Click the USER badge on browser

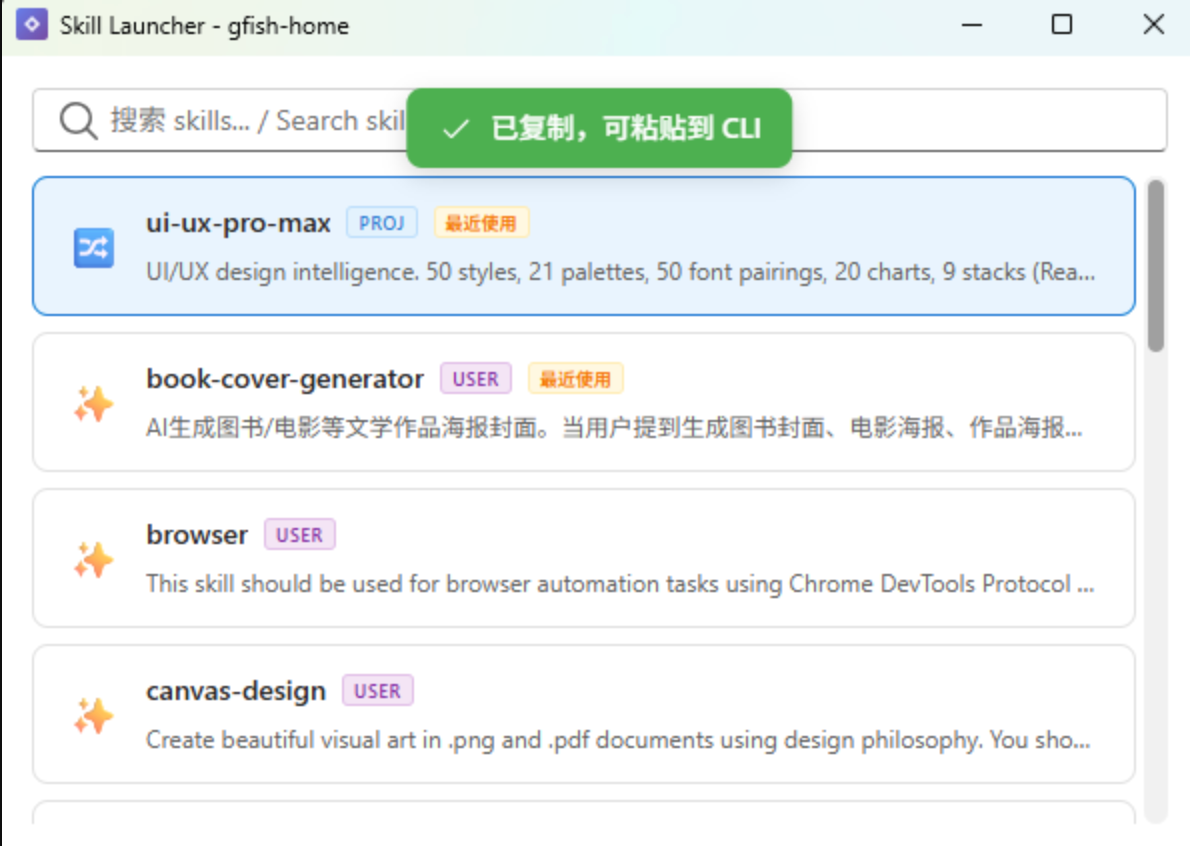pos(300,535)
